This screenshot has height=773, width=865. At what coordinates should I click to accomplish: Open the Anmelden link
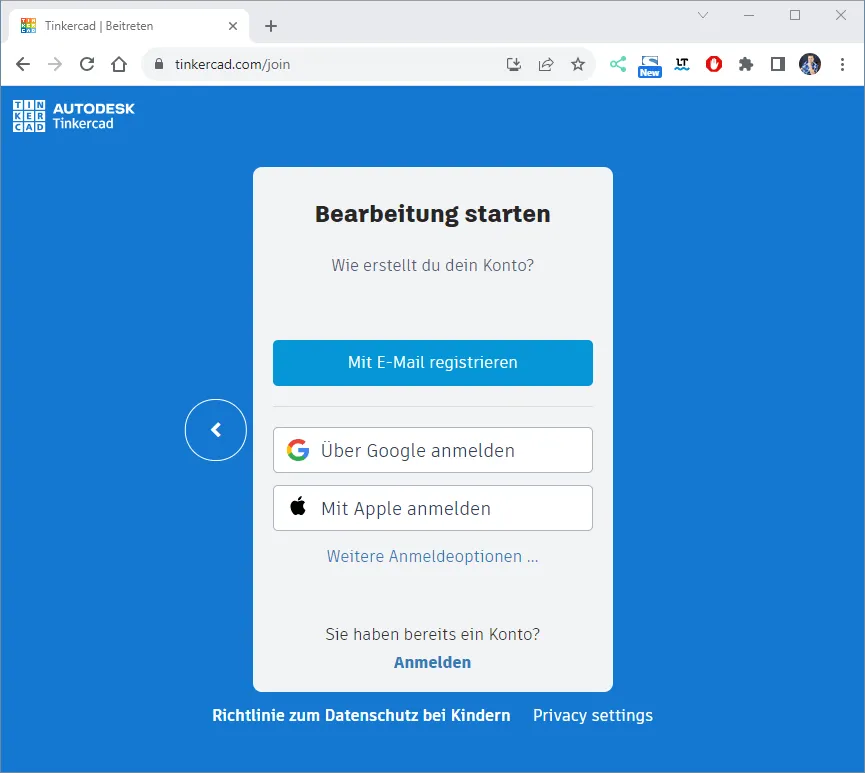pos(432,662)
